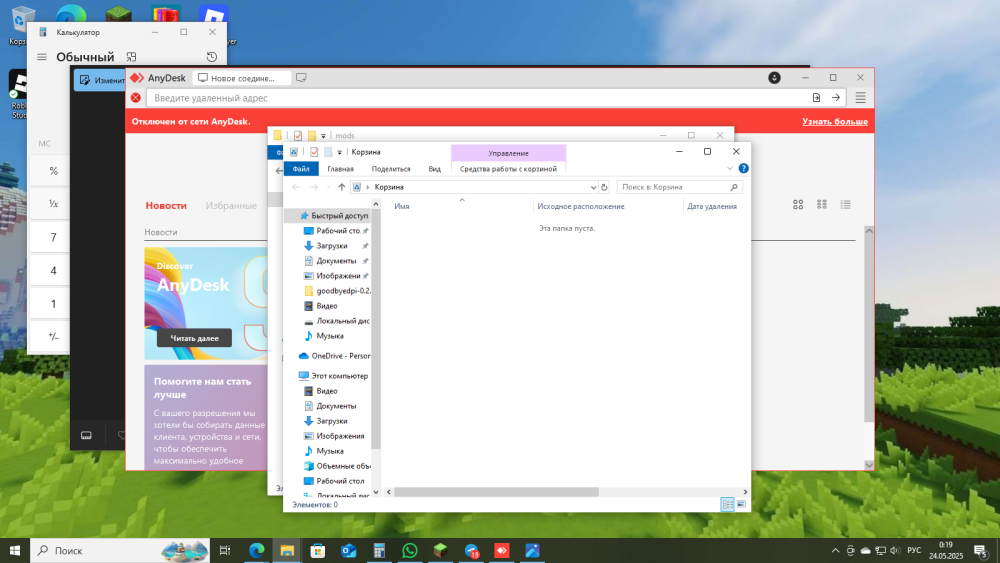Click calculator plus-minus key
This screenshot has width=1000, height=563.
[54, 336]
